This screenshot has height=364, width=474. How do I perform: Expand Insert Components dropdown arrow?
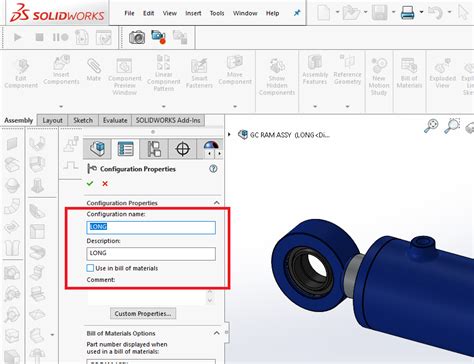click(61, 107)
